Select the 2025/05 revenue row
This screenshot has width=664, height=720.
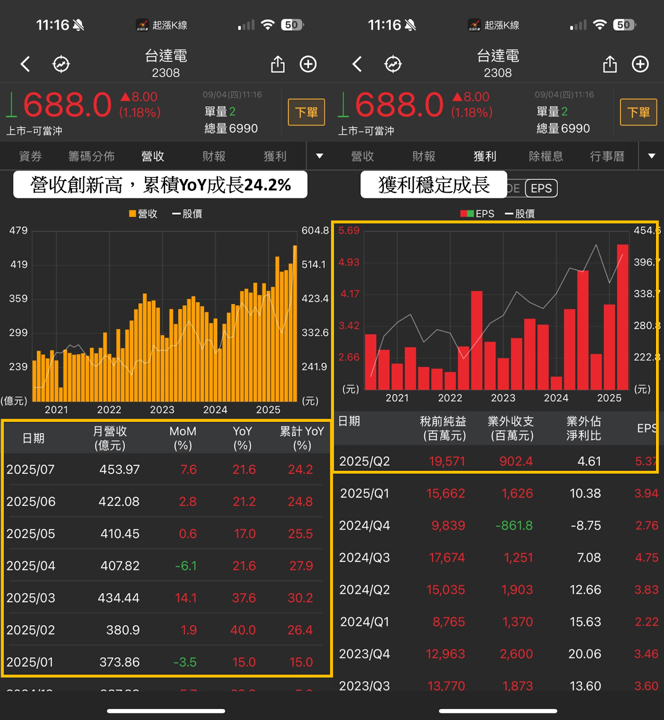pos(166,534)
